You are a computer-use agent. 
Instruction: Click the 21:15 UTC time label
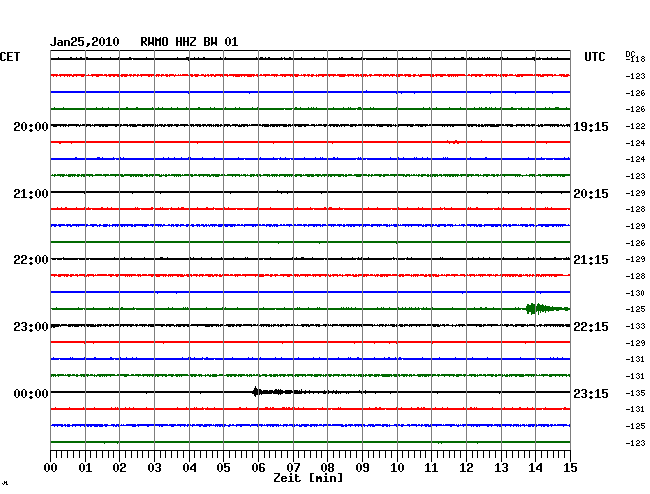click(x=591, y=260)
